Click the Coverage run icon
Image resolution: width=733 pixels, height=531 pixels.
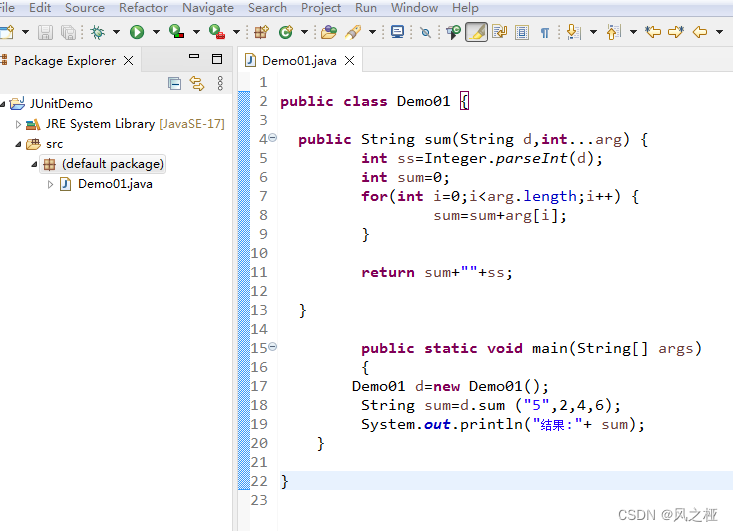[x=176, y=32]
